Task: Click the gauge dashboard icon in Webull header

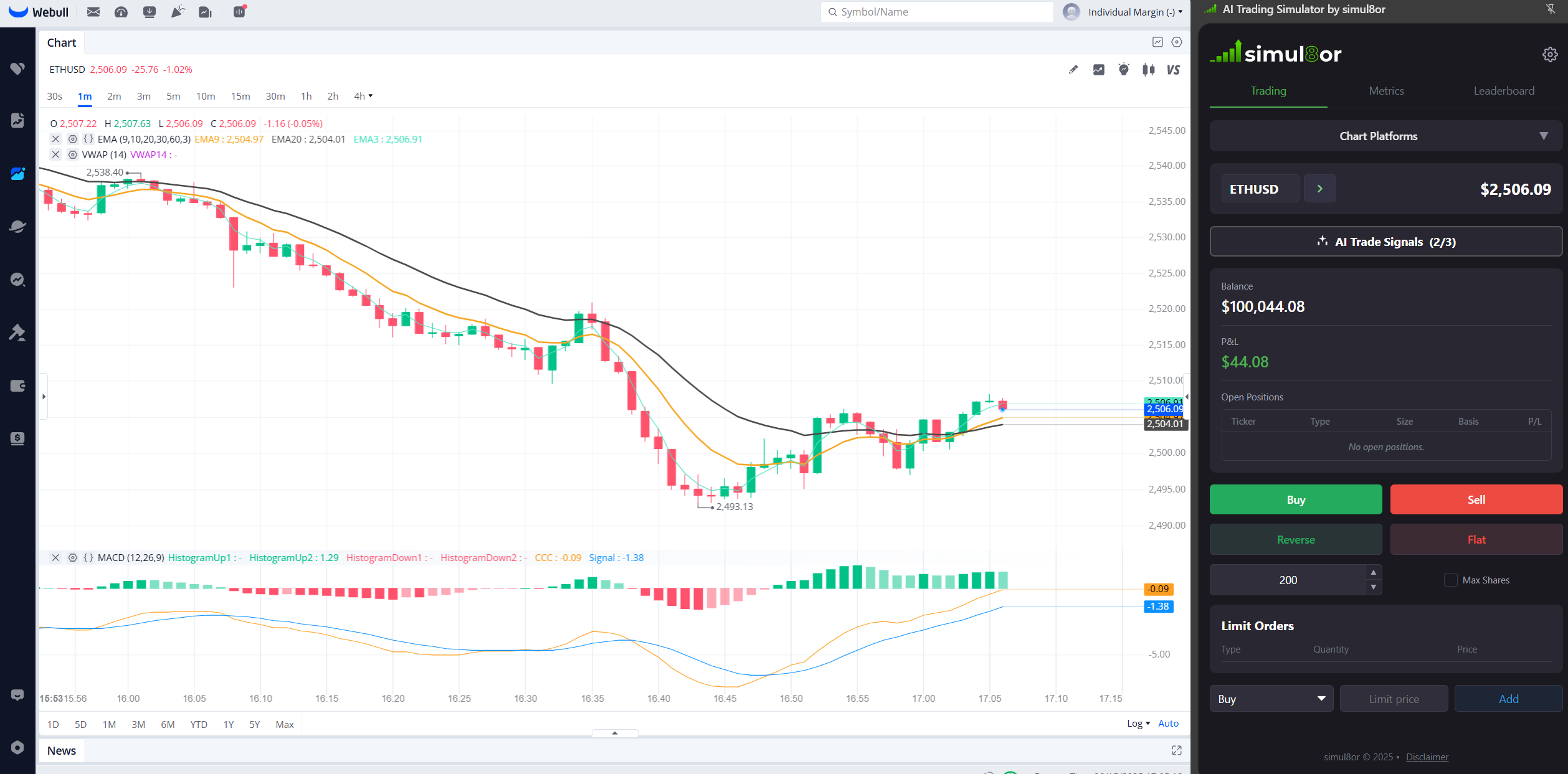Action: [x=121, y=12]
